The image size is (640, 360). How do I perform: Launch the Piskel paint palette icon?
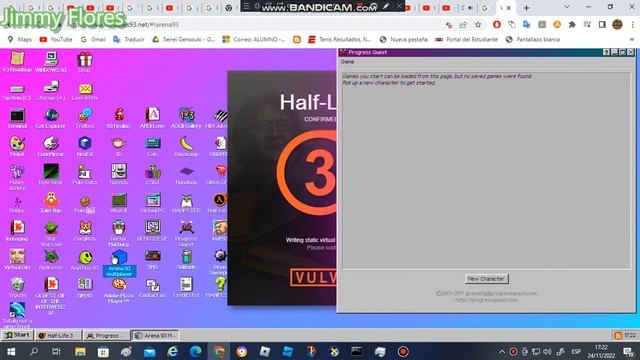click(17, 147)
